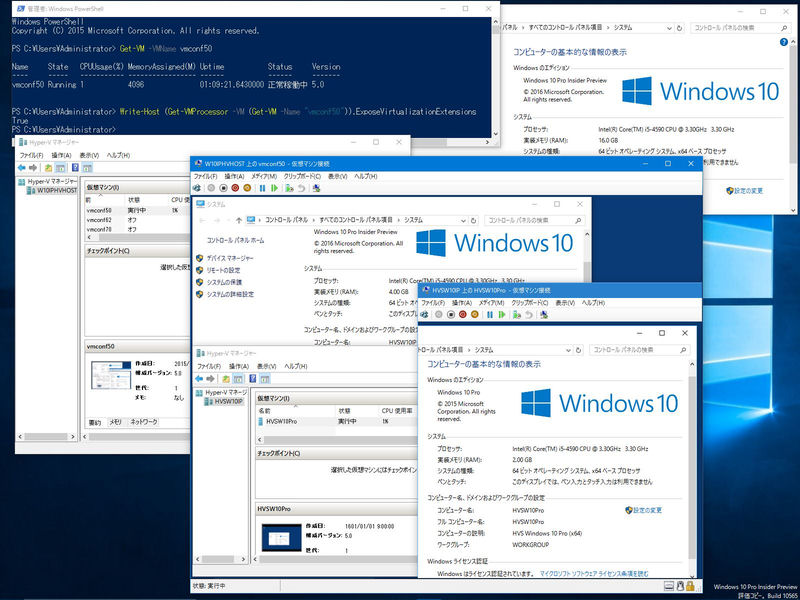
Task: Click Back arrow in host Hyper-V Manager toolbar
Action: 21,168
